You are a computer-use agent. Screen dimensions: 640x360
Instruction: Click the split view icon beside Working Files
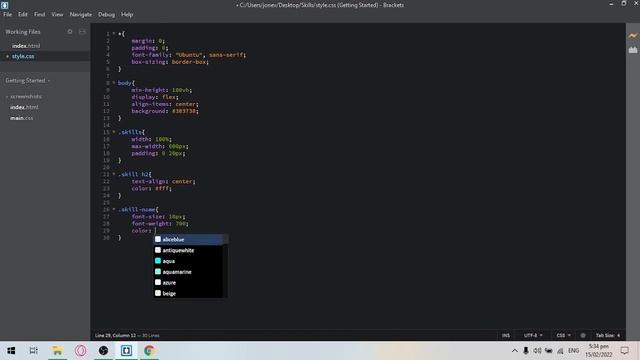click(x=82, y=31)
